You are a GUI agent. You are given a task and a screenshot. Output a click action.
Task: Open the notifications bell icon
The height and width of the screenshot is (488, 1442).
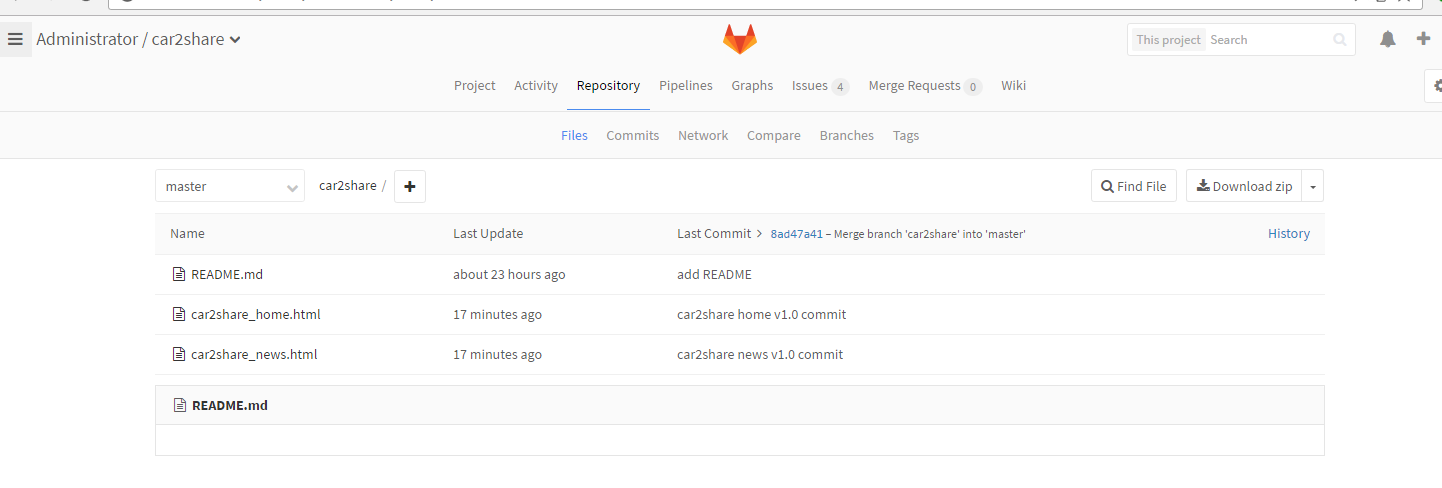coord(1387,40)
